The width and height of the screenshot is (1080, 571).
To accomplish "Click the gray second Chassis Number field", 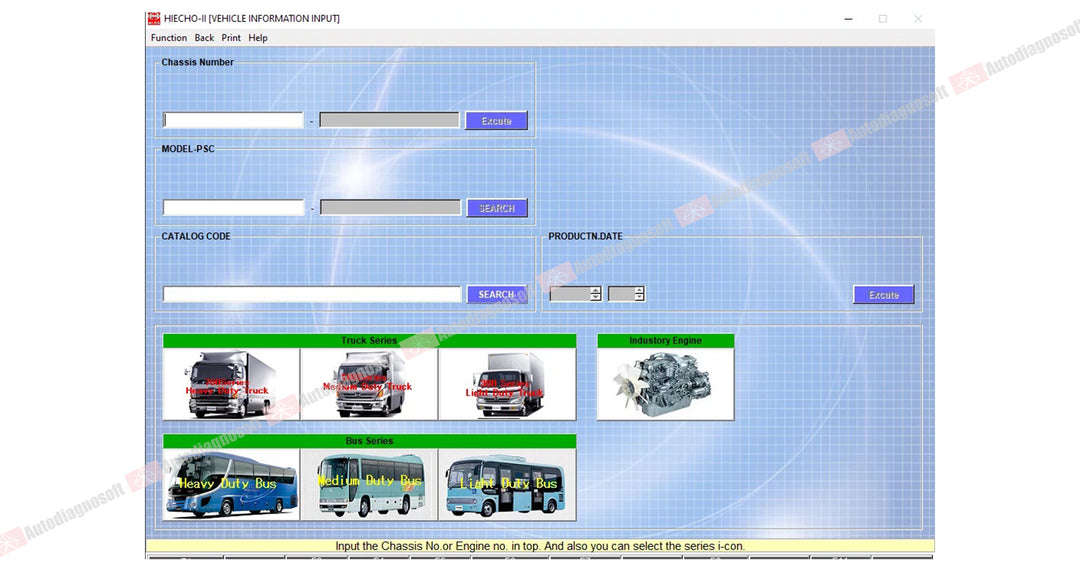I will coord(390,121).
